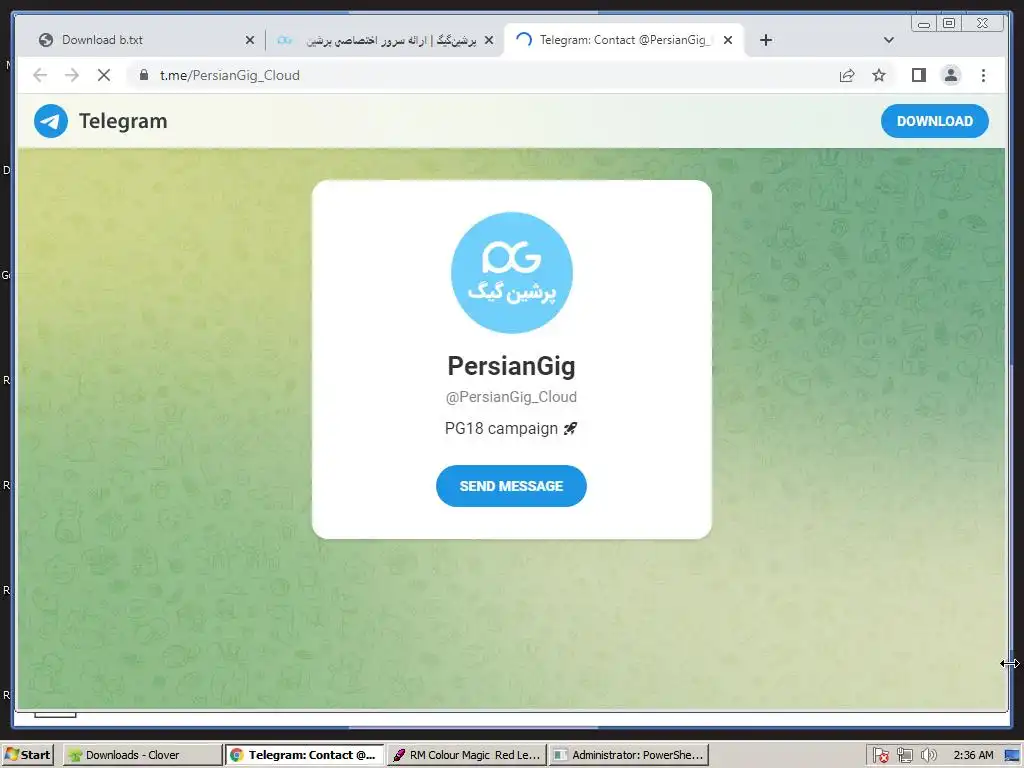Click the Chrome window close button

pyautogui.click(x=982, y=24)
